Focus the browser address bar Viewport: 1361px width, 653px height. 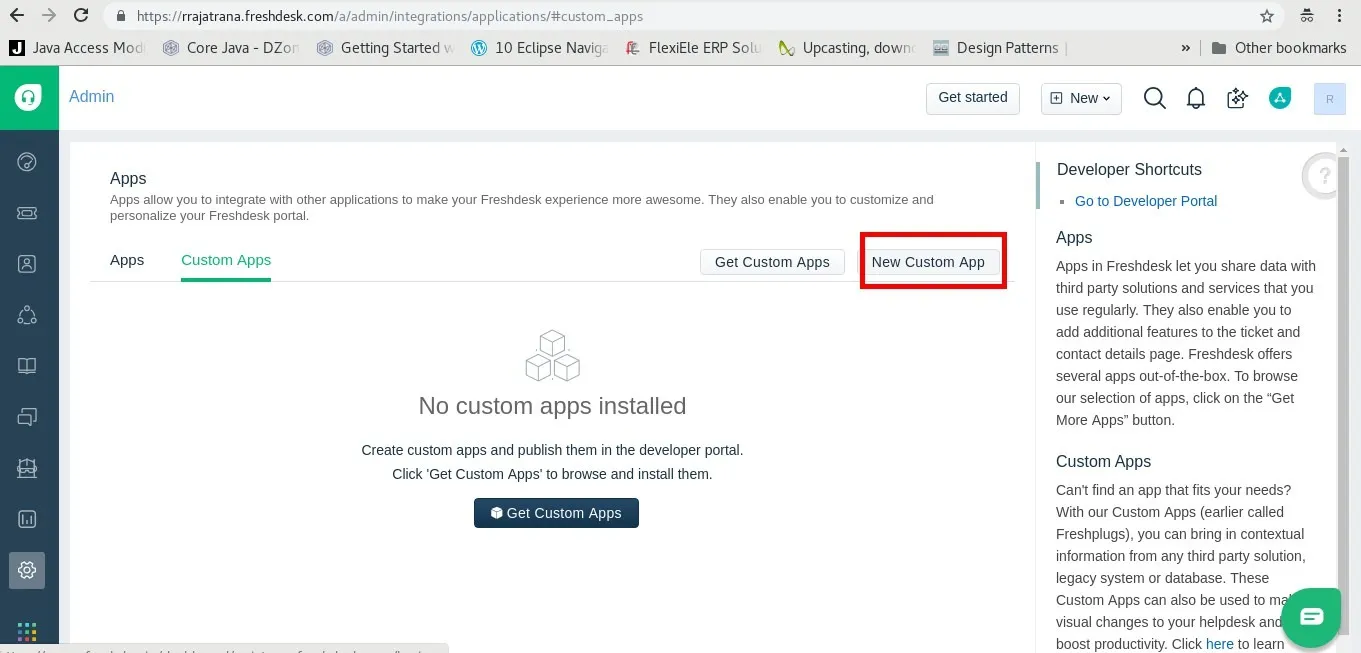tap(680, 16)
